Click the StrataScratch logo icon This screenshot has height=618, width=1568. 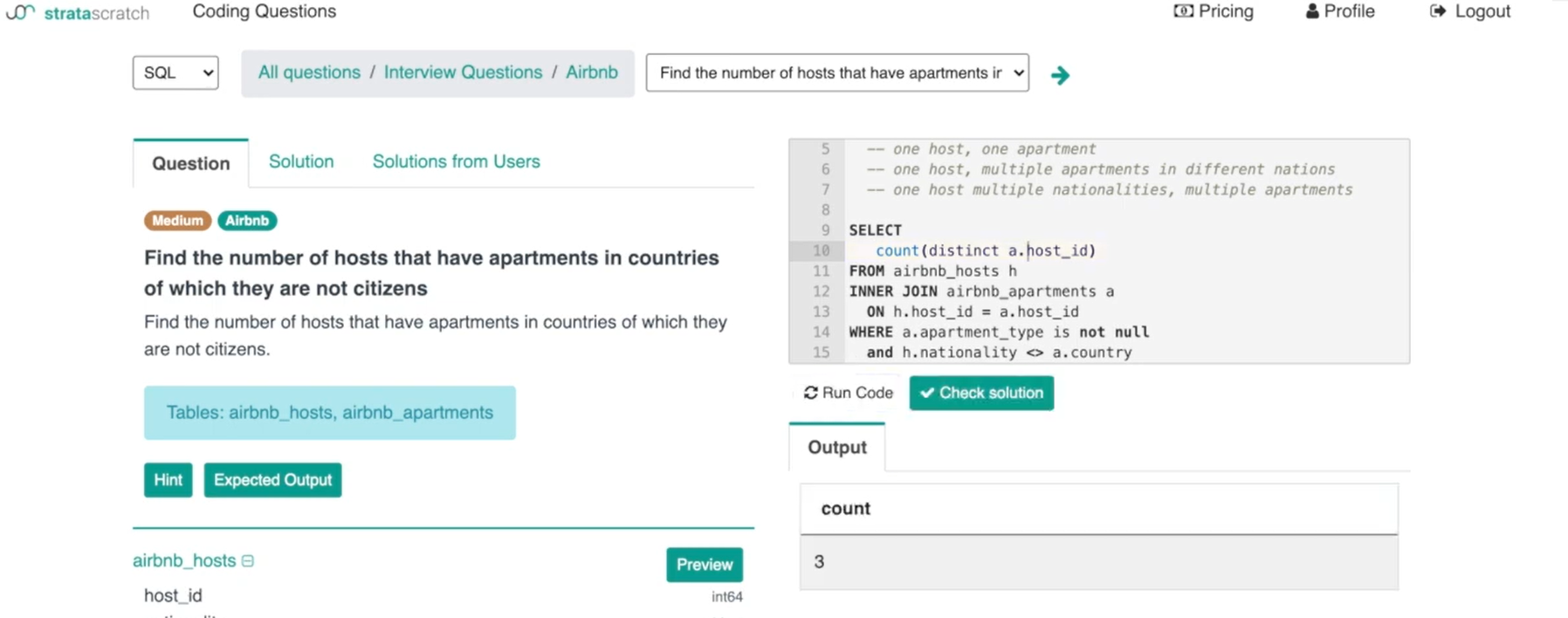pyautogui.click(x=20, y=12)
